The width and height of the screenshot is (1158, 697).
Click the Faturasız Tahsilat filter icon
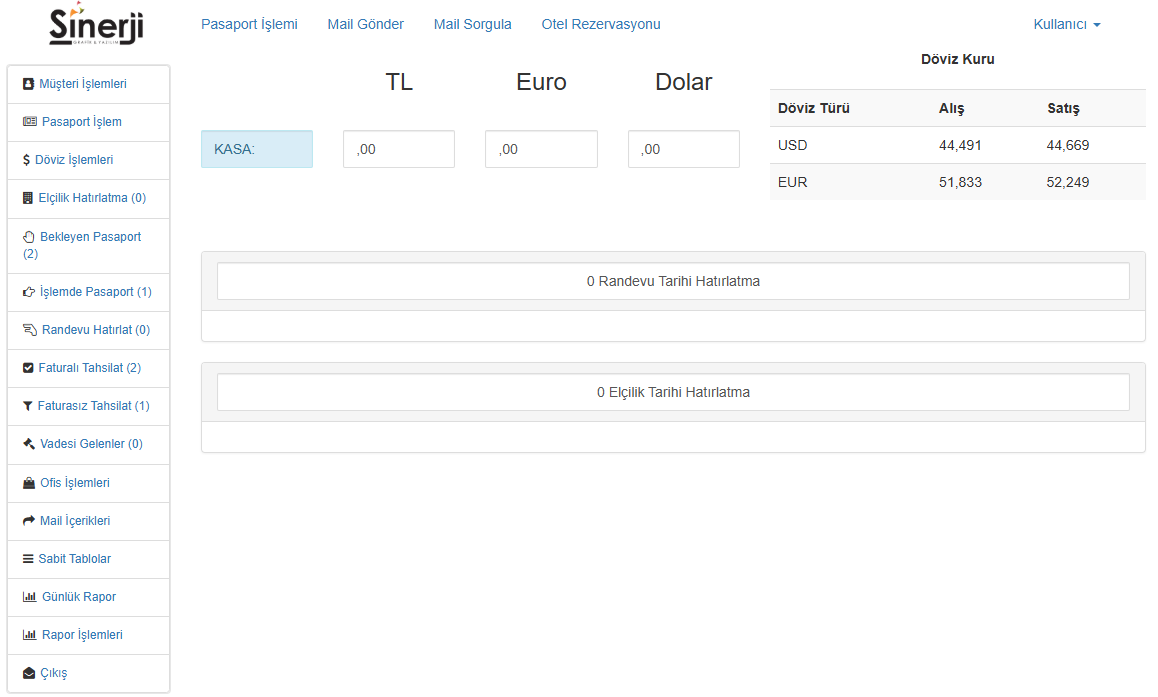(x=28, y=406)
